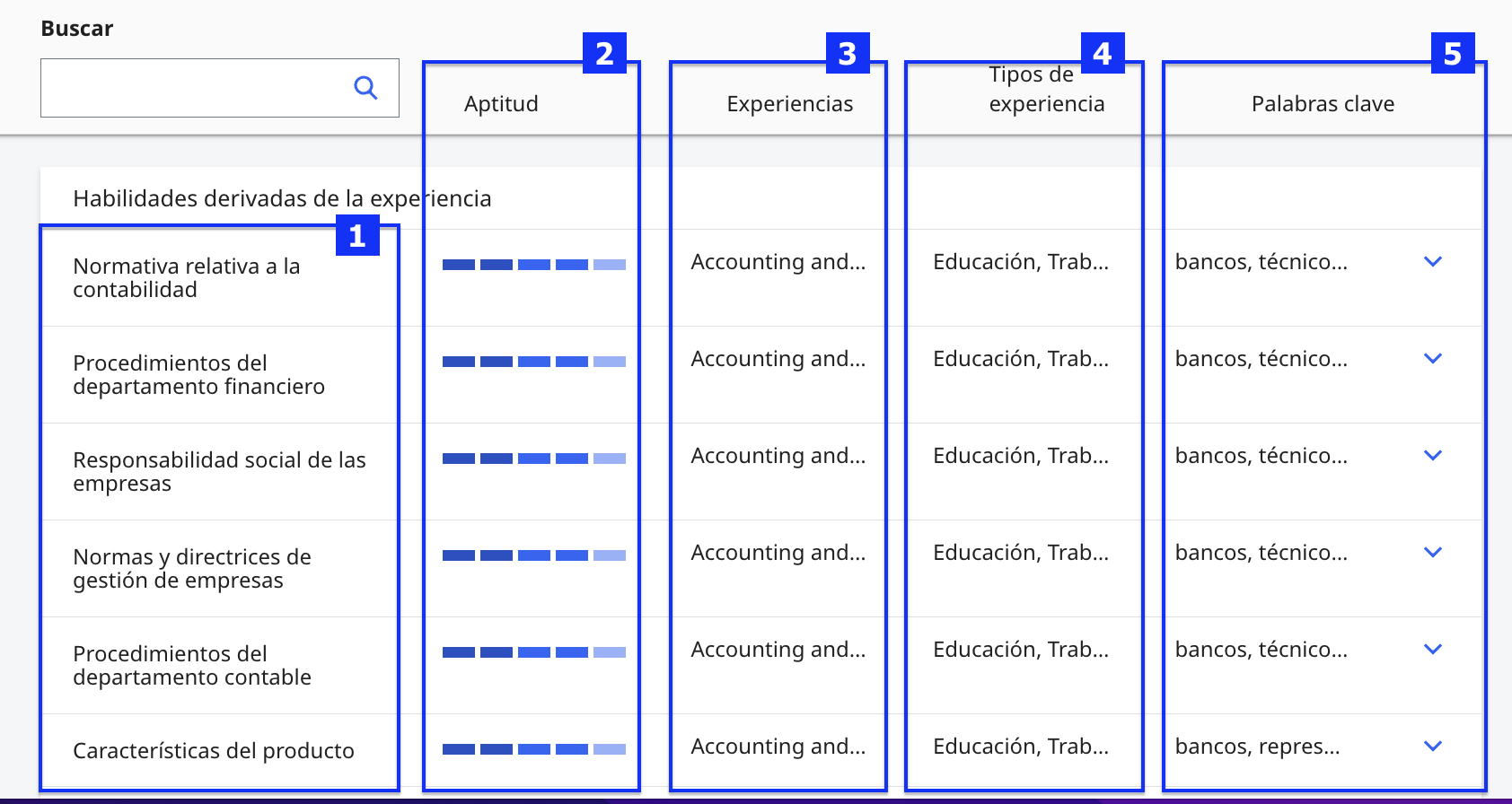Image resolution: width=1512 pixels, height=804 pixels.
Task: Expand Características del producto row chevron
Action: coord(1433,746)
